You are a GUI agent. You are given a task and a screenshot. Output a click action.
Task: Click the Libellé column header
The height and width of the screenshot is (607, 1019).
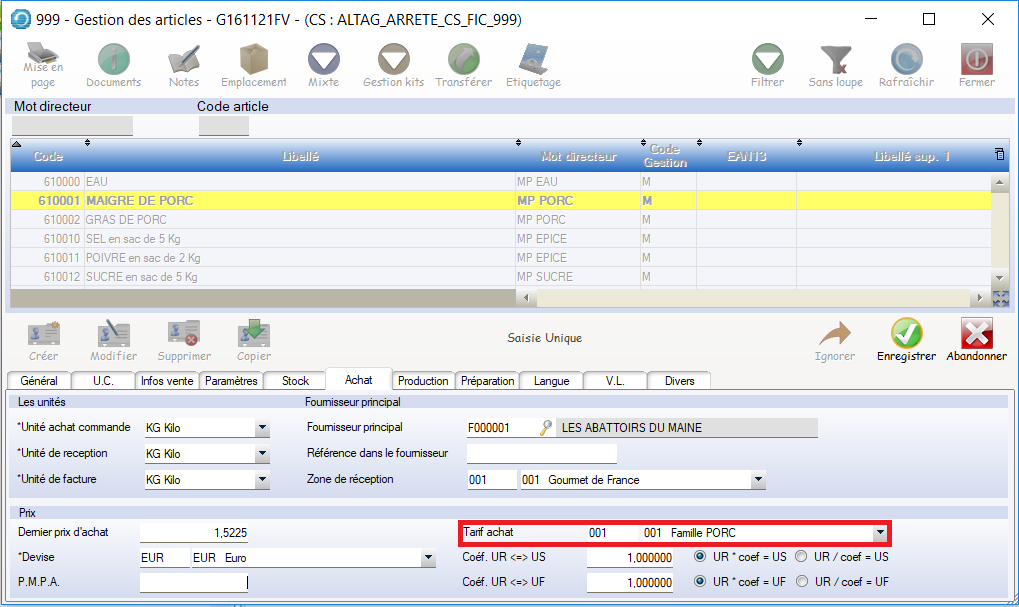point(301,156)
